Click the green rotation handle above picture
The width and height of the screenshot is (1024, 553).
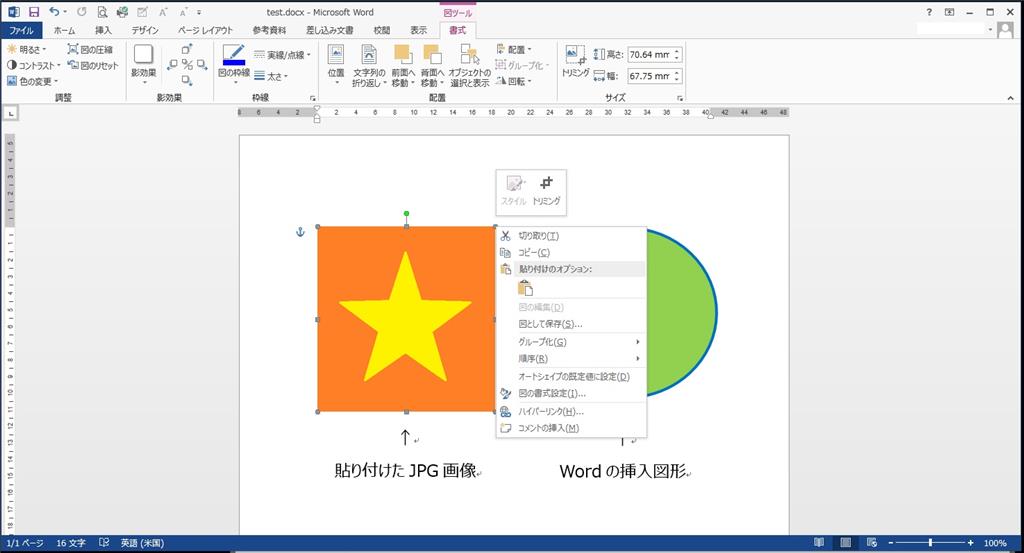[x=406, y=213]
